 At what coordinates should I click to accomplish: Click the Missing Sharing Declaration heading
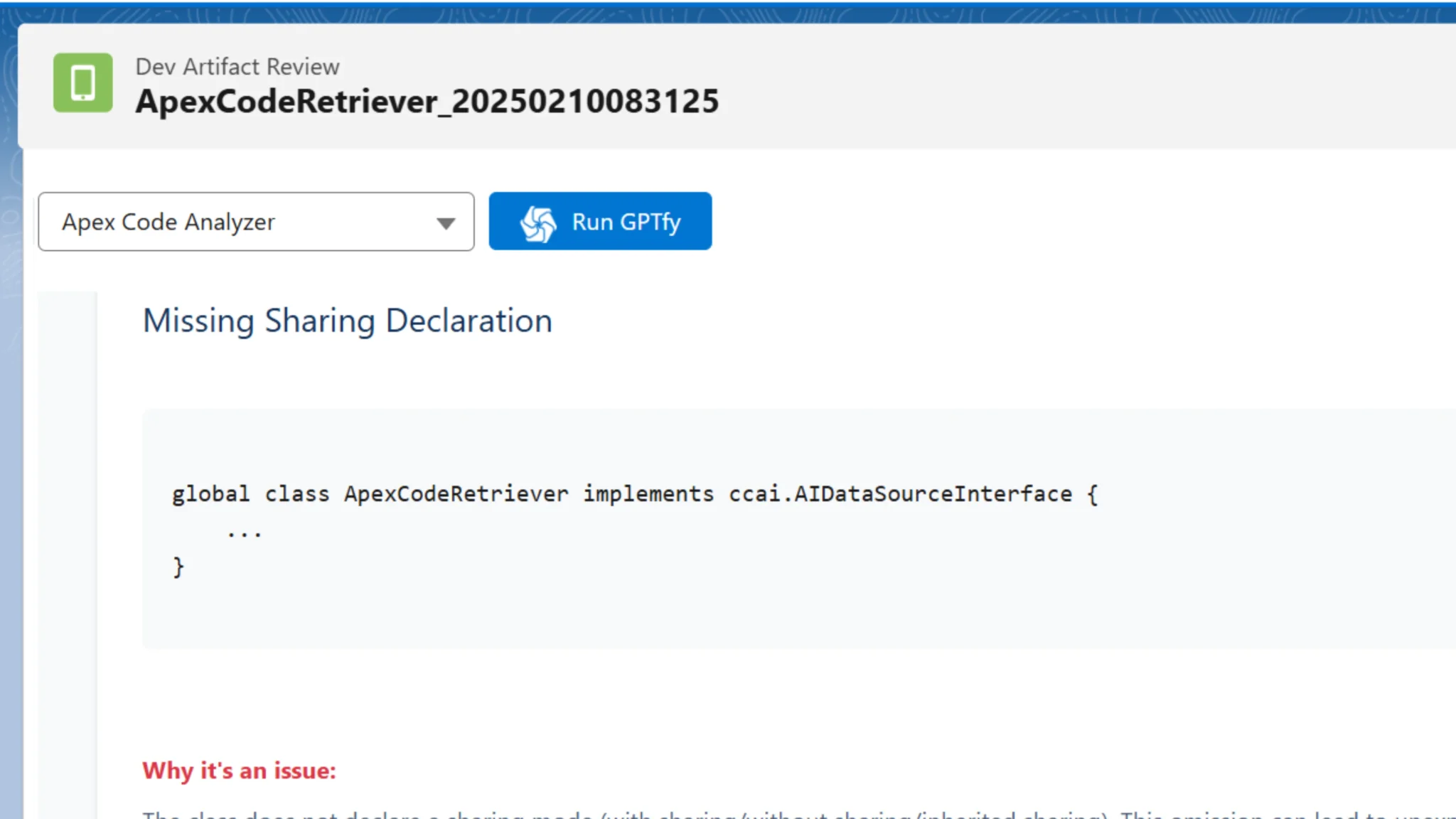point(347,321)
